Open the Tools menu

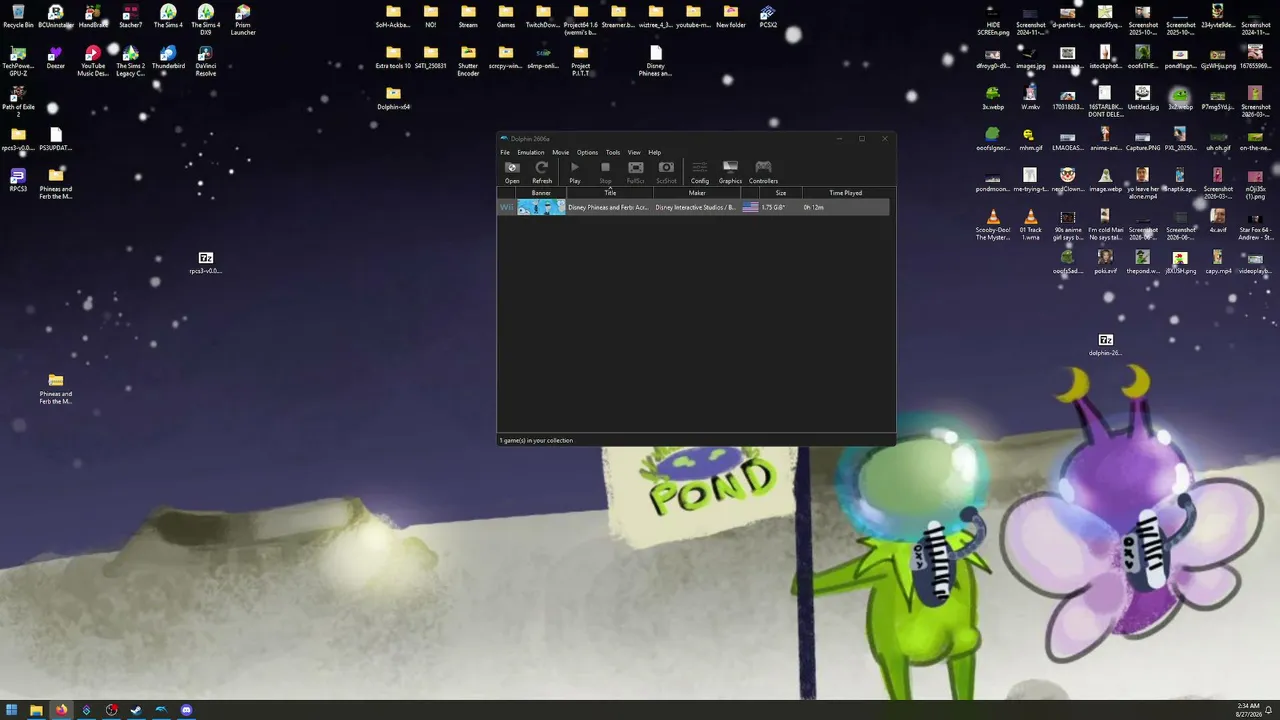tap(613, 152)
